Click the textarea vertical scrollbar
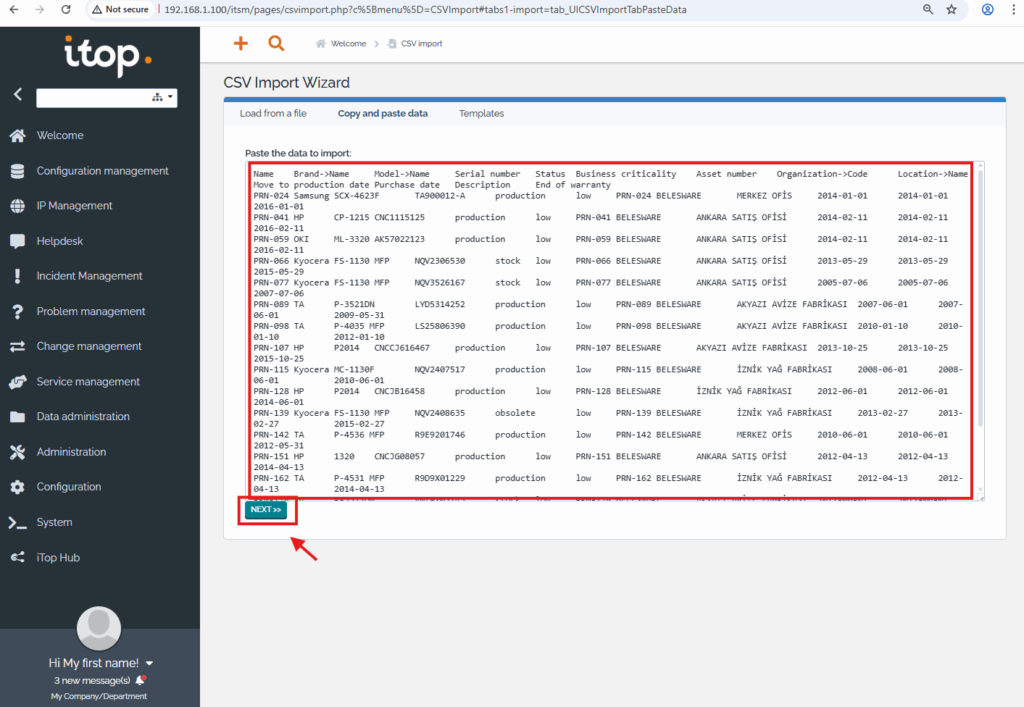 (979, 300)
